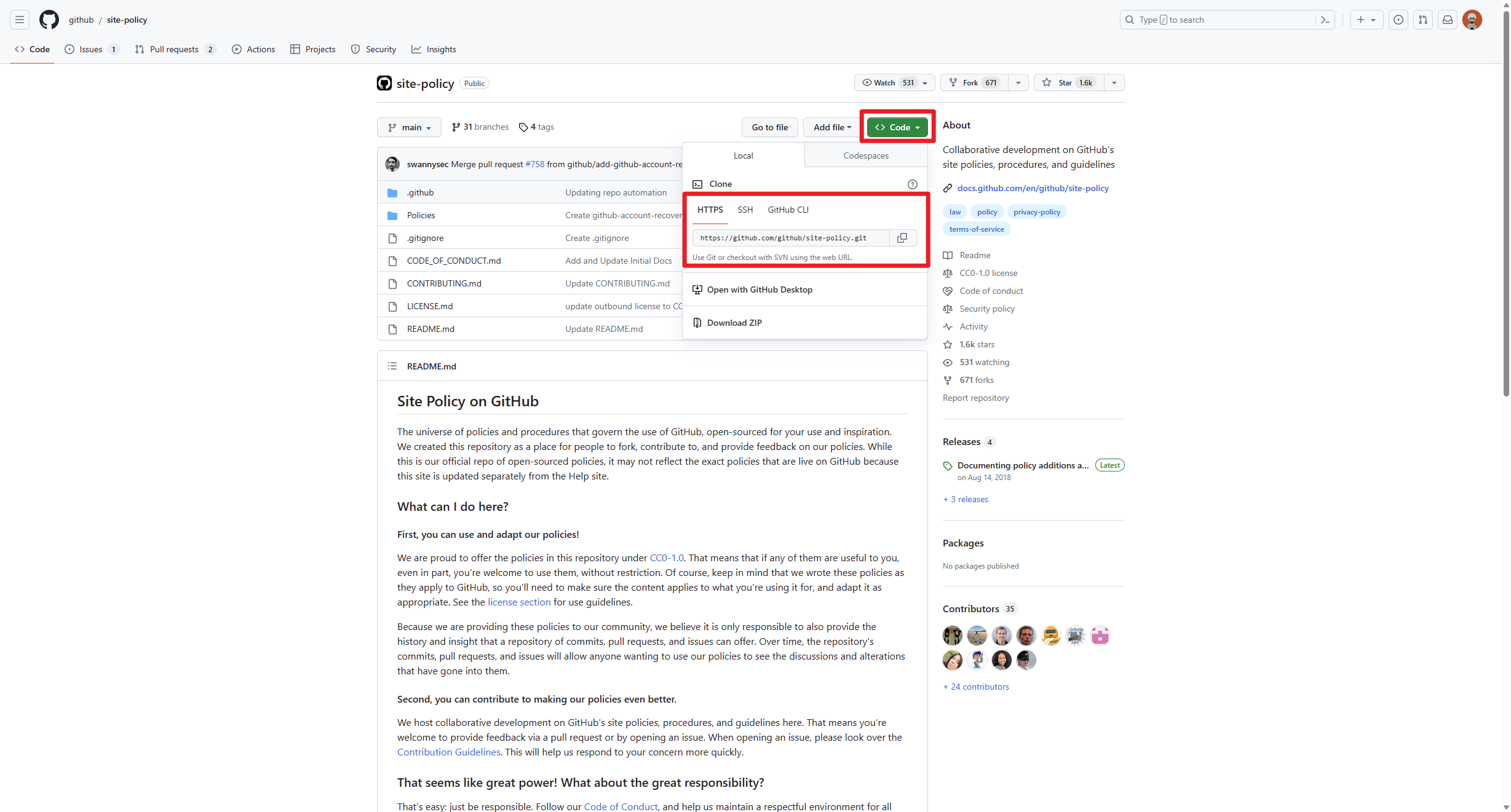Open the Documenting policy additions release
The width and height of the screenshot is (1511, 812).
click(1023, 466)
